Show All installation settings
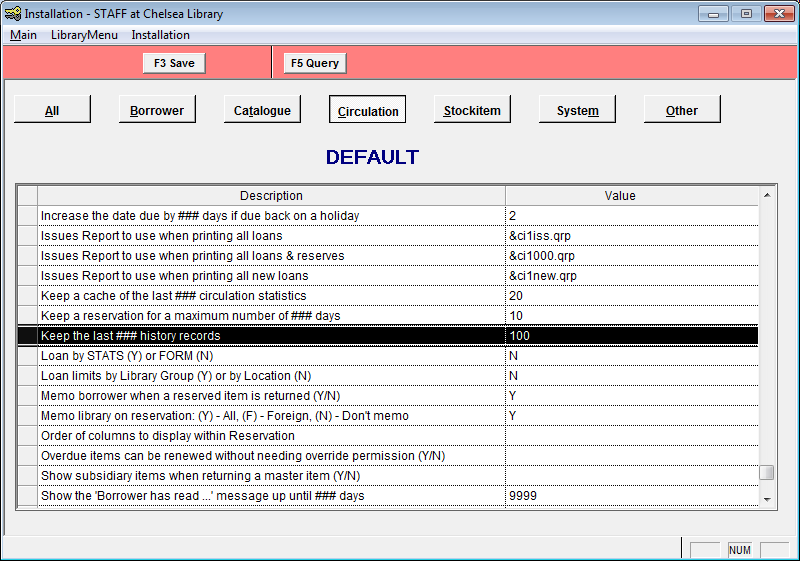The width and height of the screenshot is (800, 561). [x=52, y=109]
